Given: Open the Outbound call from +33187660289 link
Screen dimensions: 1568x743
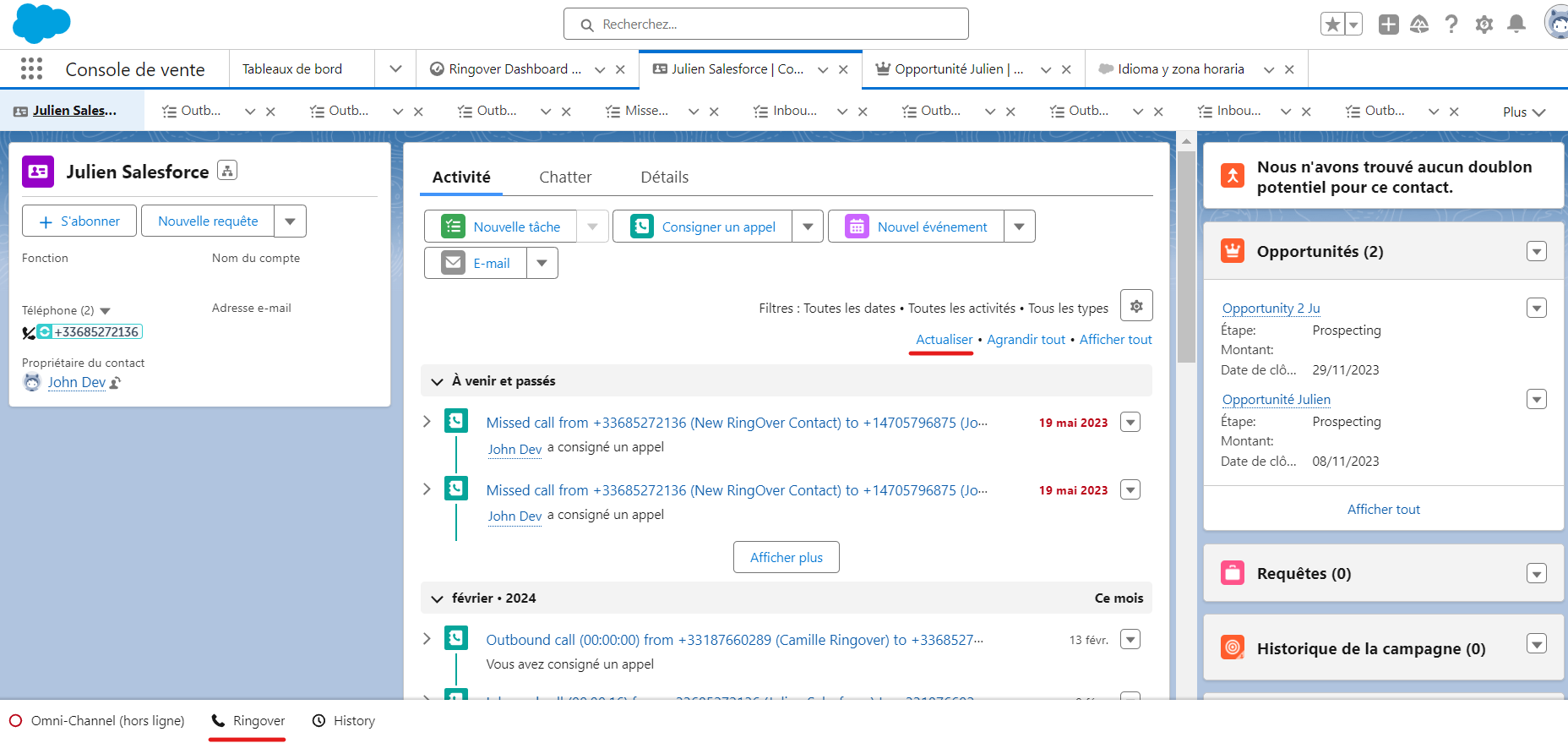Looking at the screenshot, I should click(x=734, y=640).
